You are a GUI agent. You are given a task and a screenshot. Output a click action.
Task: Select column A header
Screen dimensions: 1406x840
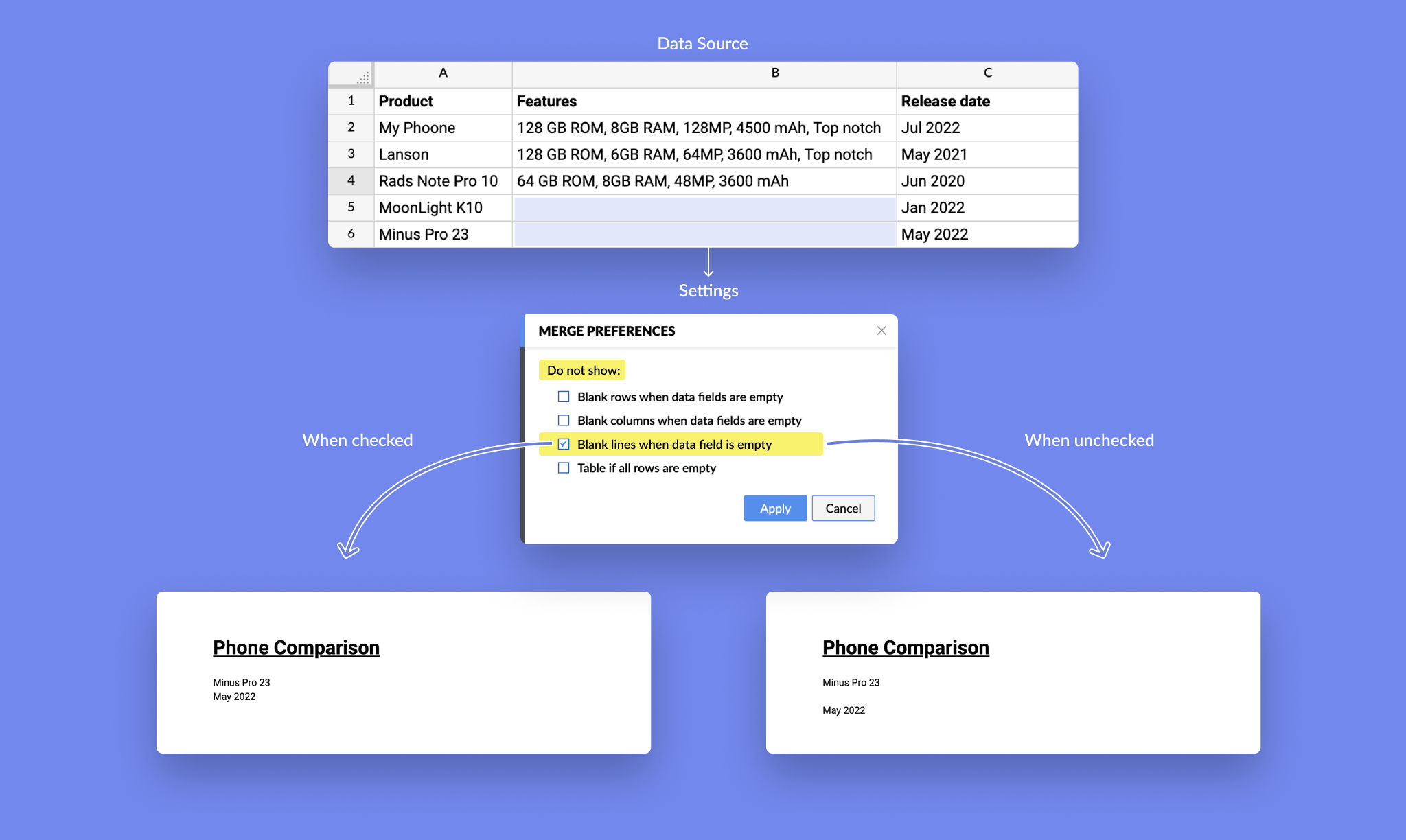click(443, 73)
